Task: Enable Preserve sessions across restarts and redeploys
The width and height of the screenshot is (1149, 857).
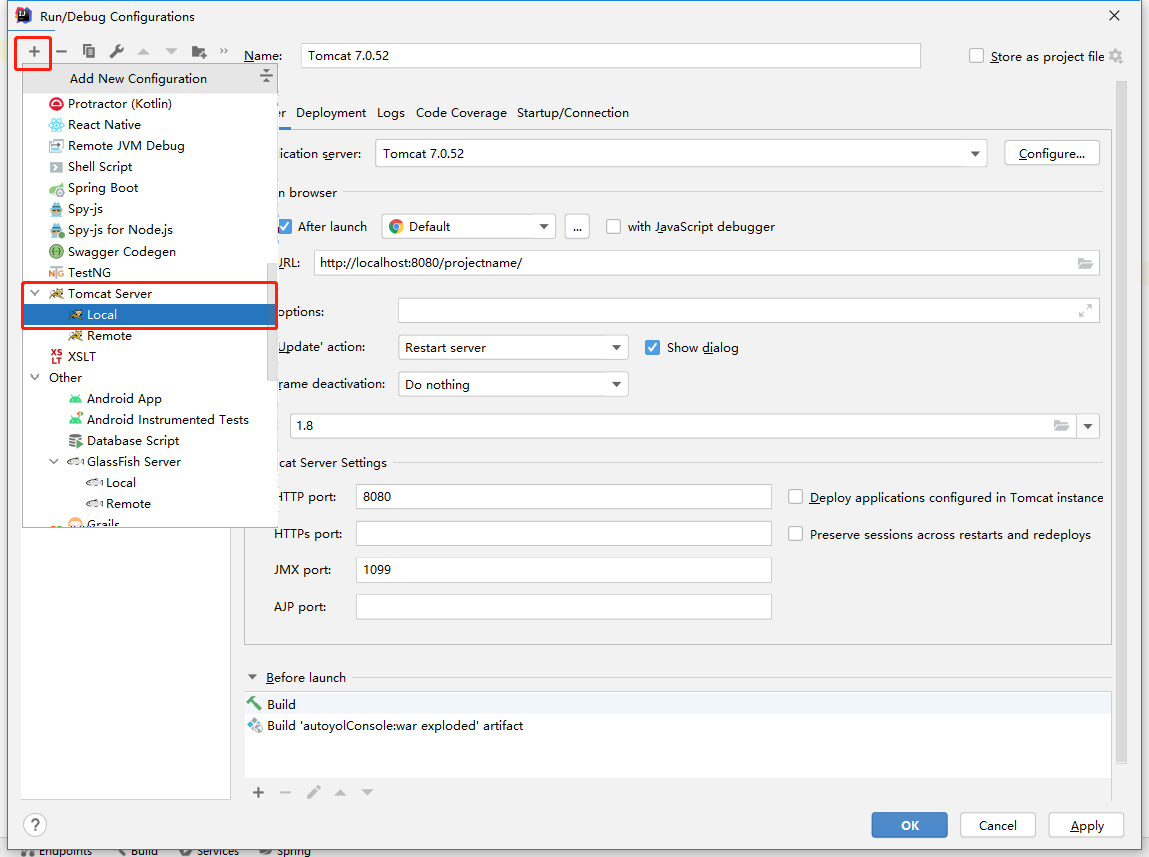Action: pos(795,534)
